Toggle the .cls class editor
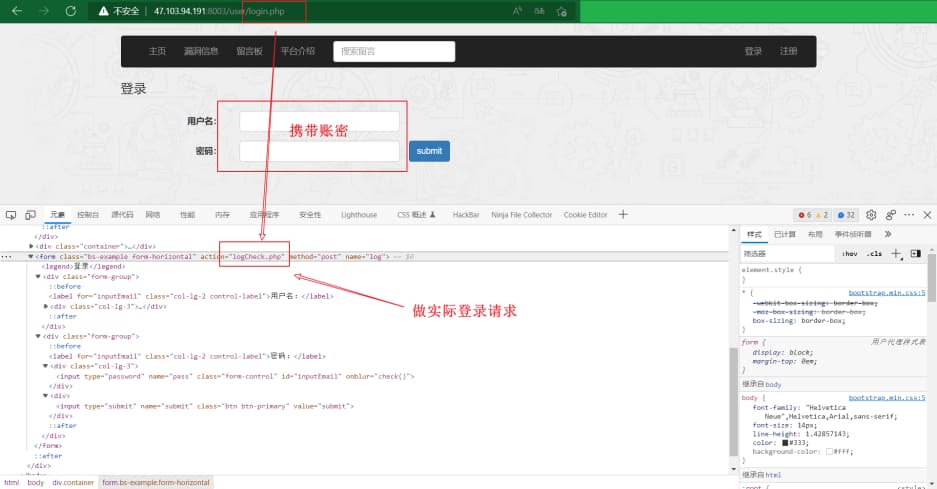Image resolution: width=937 pixels, height=489 pixels. [x=875, y=253]
